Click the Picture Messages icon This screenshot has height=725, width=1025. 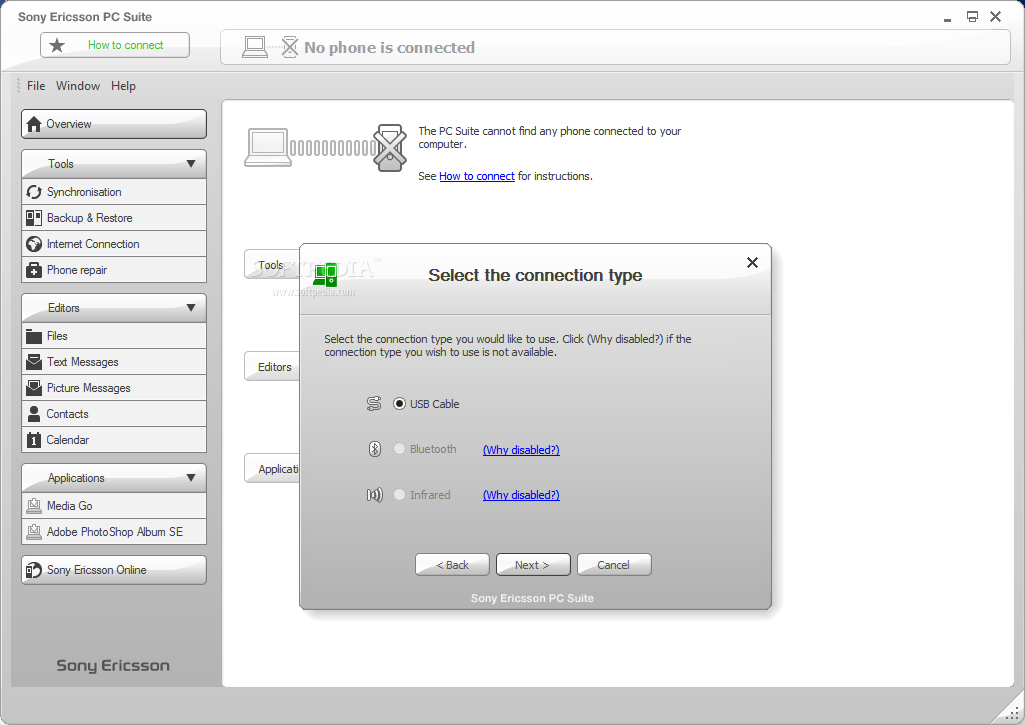pyautogui.click(x=34, y=388)
